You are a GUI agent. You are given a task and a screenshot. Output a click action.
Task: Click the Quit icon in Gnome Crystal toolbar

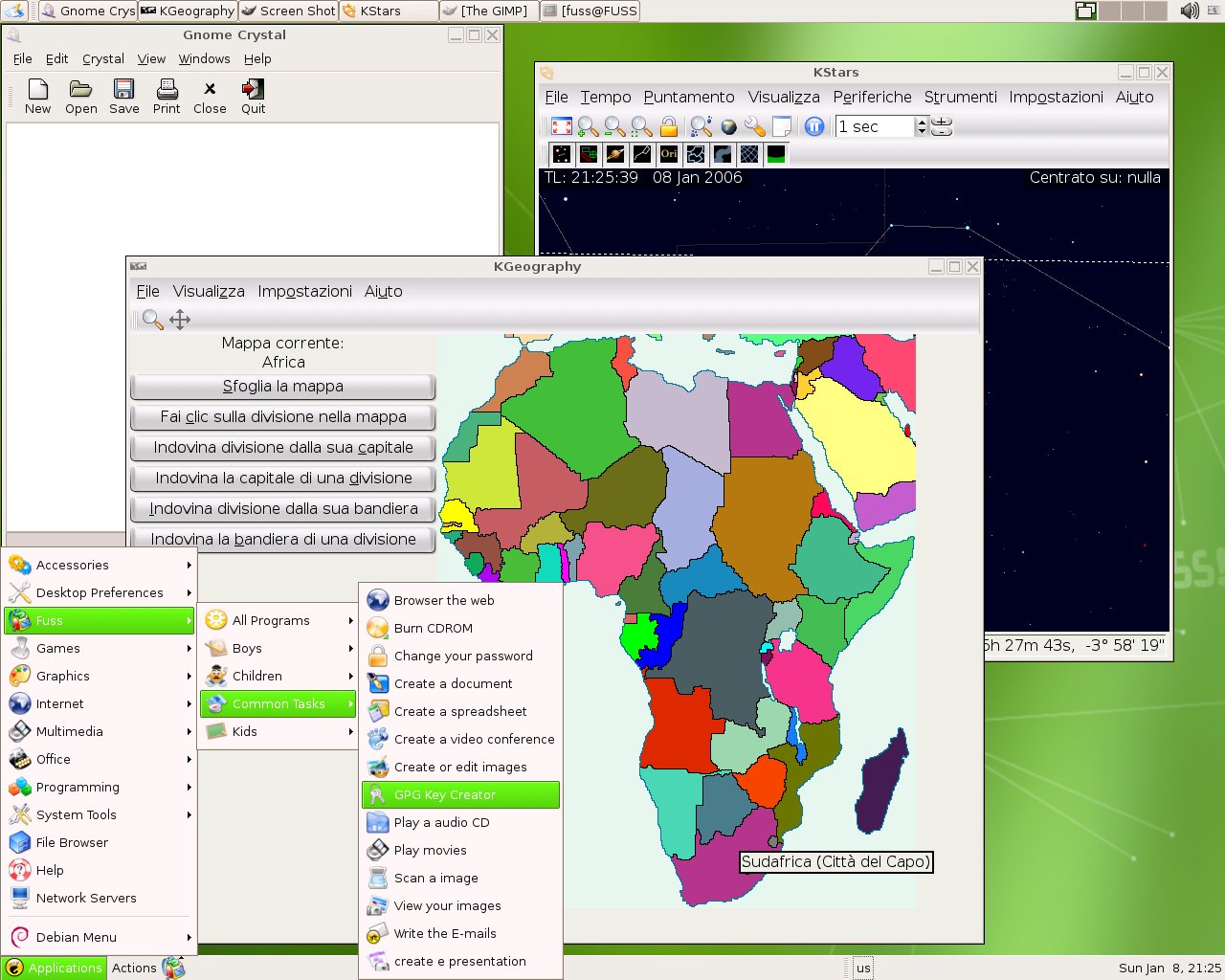[x=253, y=90]
